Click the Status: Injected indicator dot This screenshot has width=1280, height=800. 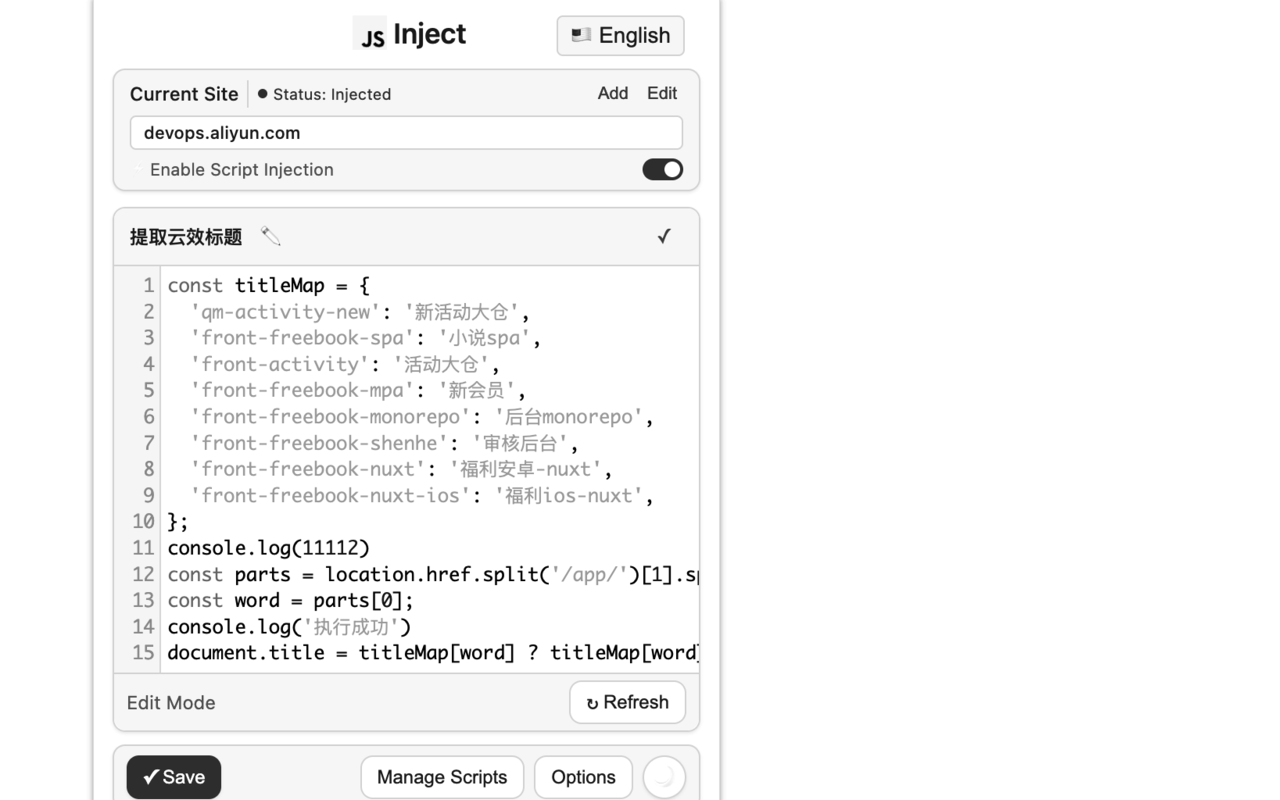261,94
